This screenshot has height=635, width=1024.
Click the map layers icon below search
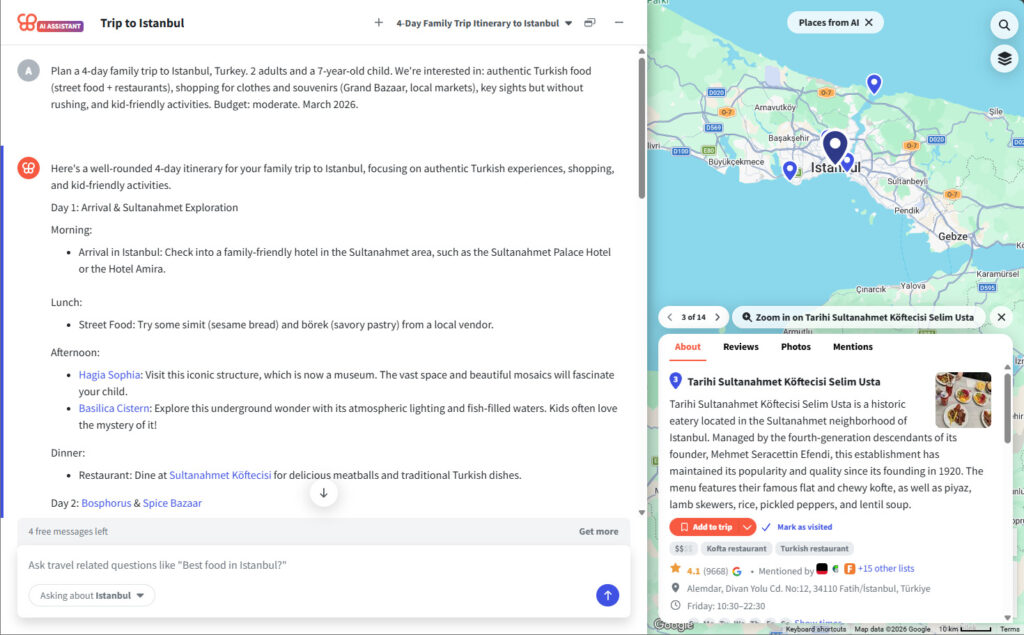[1005, 59]
